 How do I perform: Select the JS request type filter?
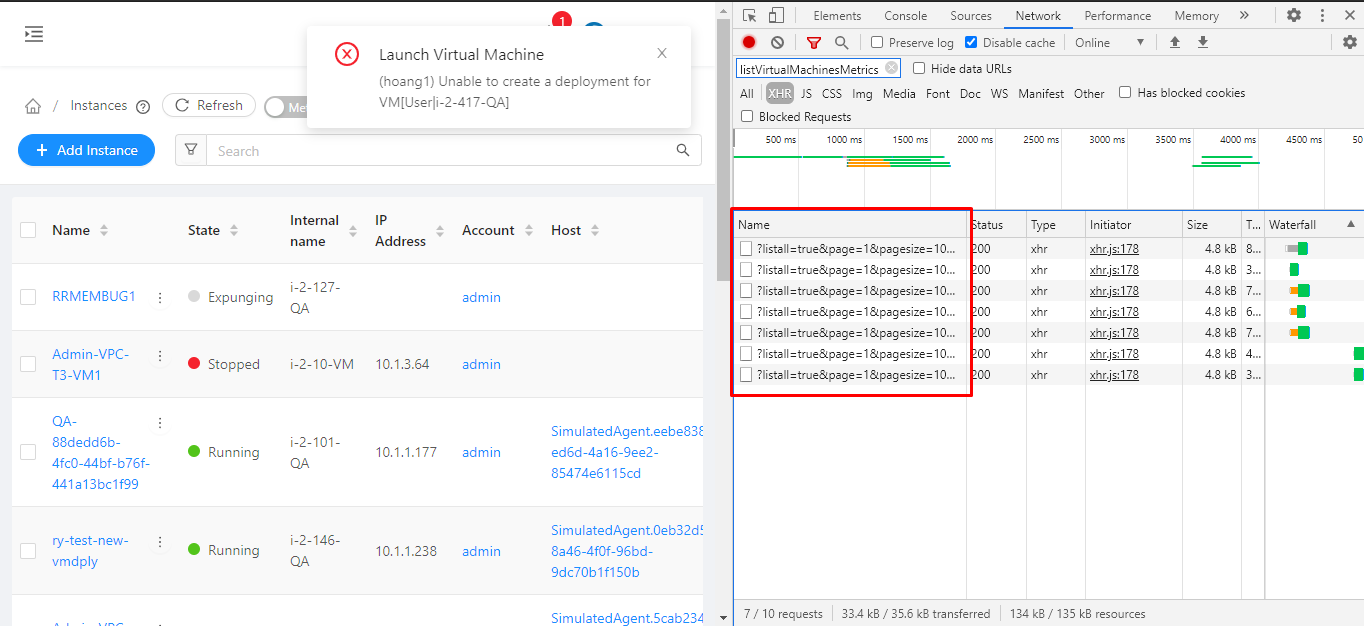point(806,94)
